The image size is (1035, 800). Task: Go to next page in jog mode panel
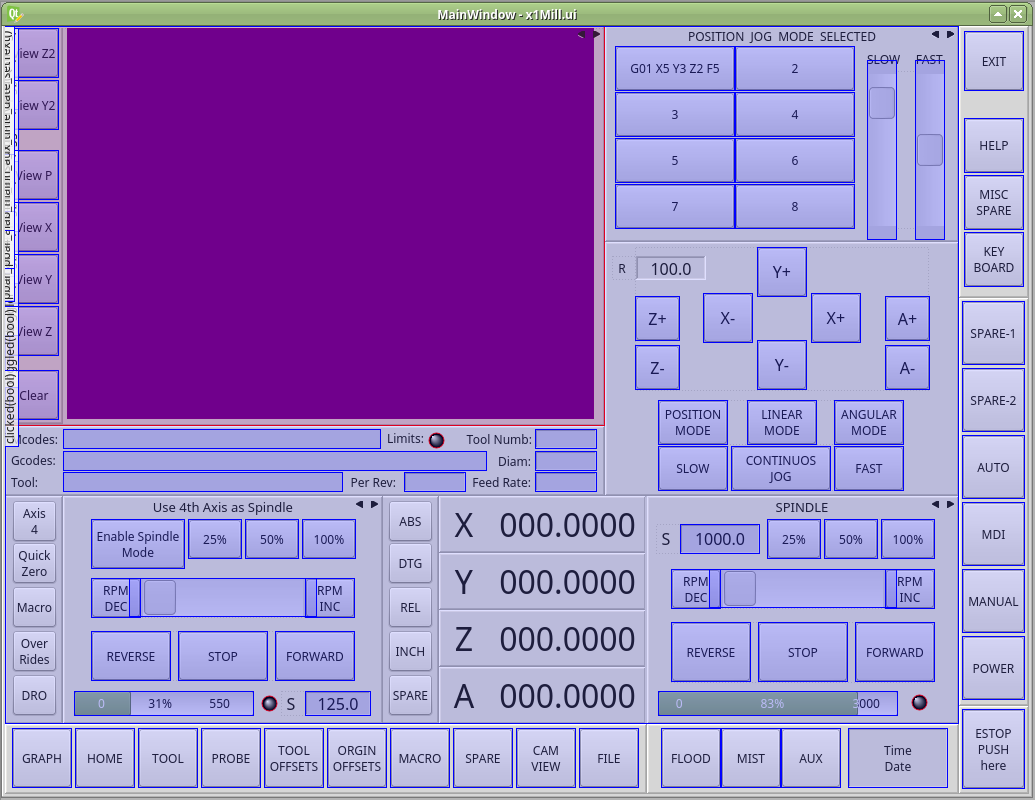[x=951, y=34]
